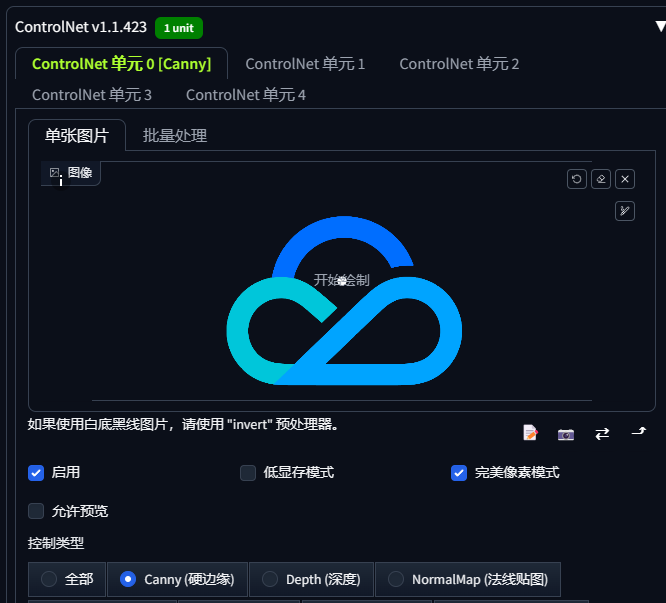Click the ControlNet v1.1.423 header title
The image size is (666, 603).
pyautogui.click(x=81, y=27)
